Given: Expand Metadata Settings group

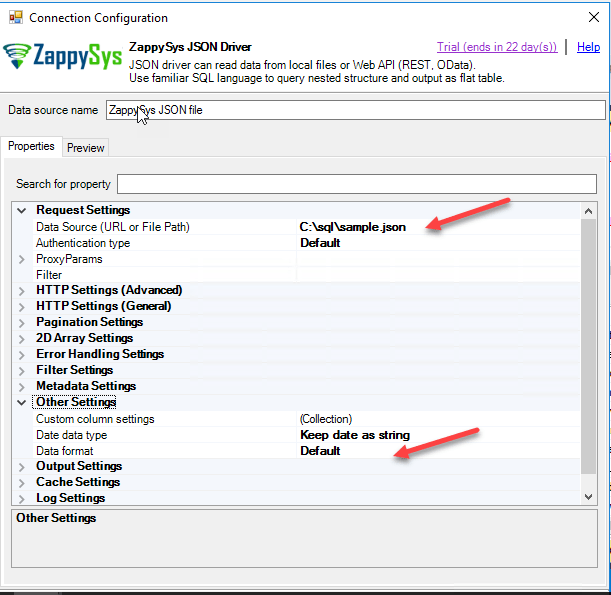Looking at the screenshot, I should coord(22,387).
